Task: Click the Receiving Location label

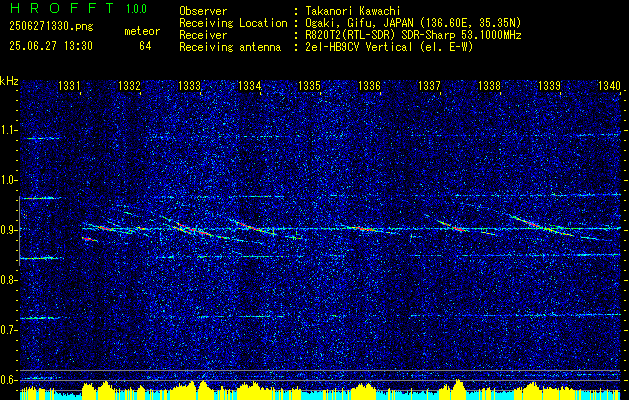Action: 233,23
